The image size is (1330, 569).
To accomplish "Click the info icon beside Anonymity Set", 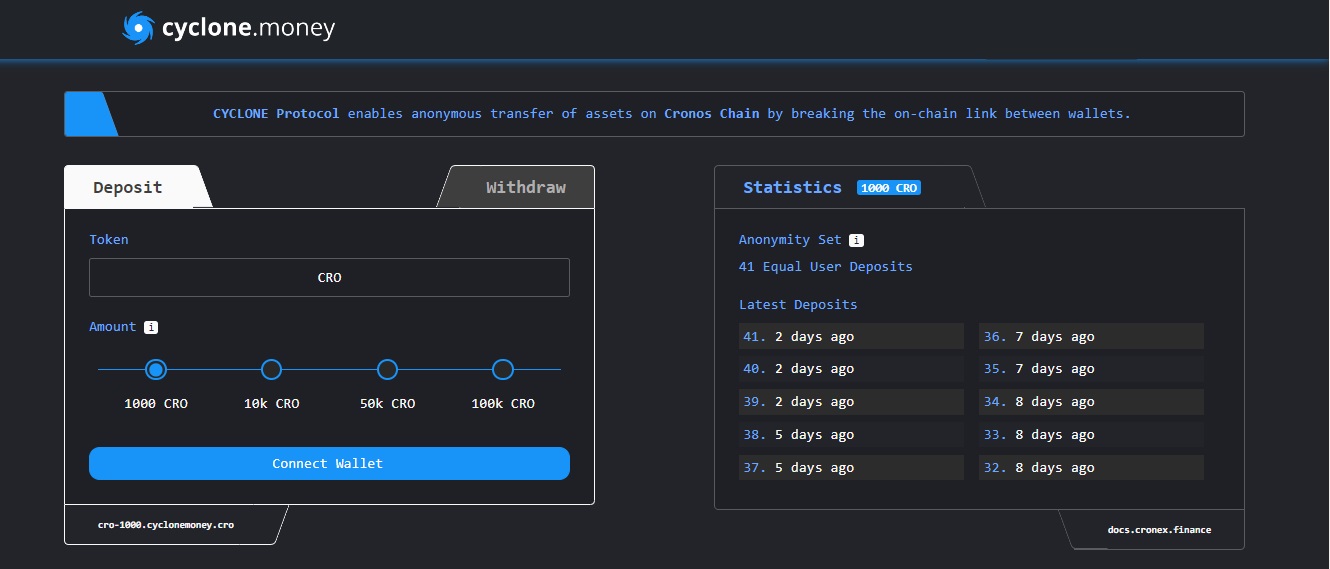I will click(x=856, y=240).
